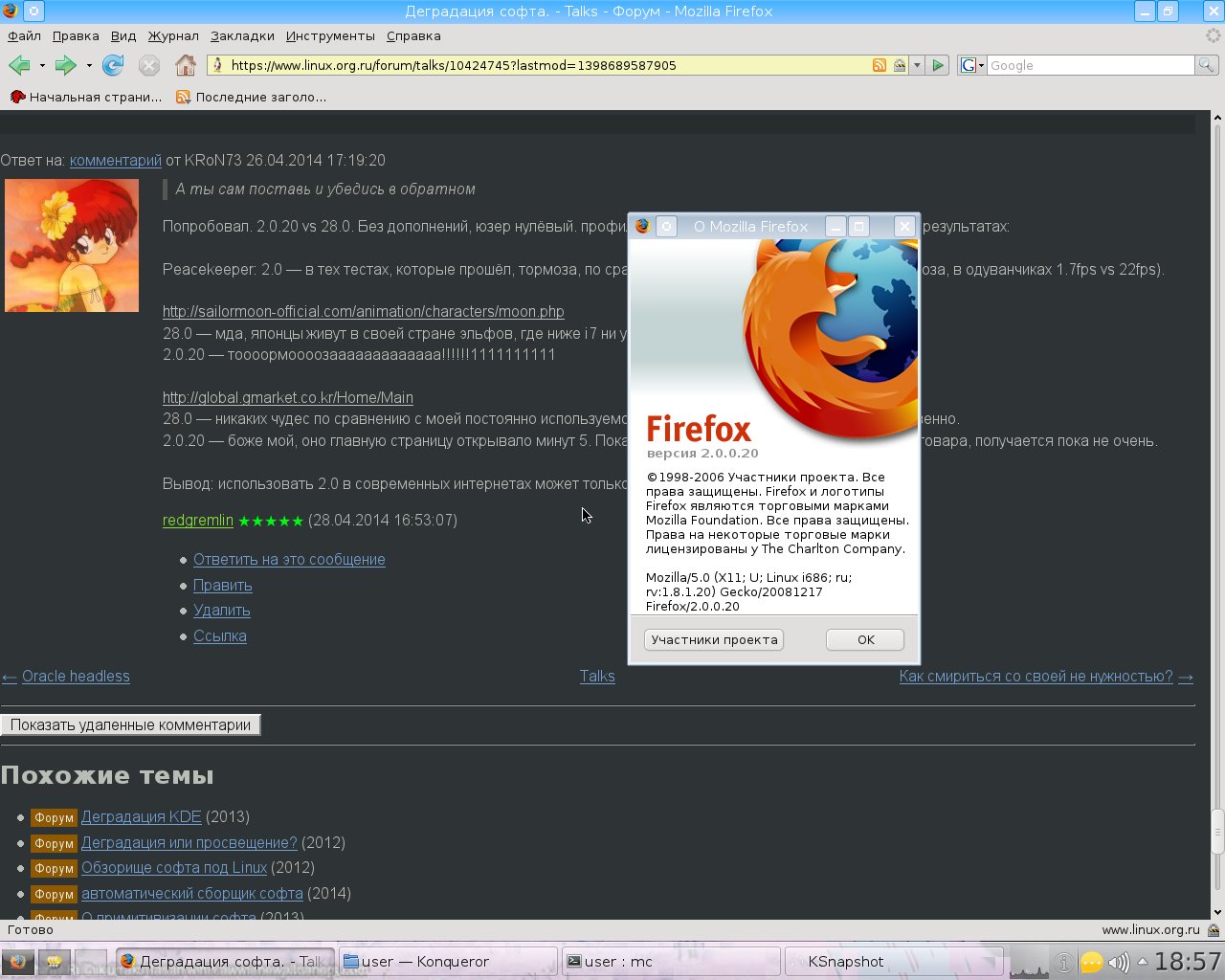
Task: Click the RSS feed icon in the address bar
Action: click(880, 65)
